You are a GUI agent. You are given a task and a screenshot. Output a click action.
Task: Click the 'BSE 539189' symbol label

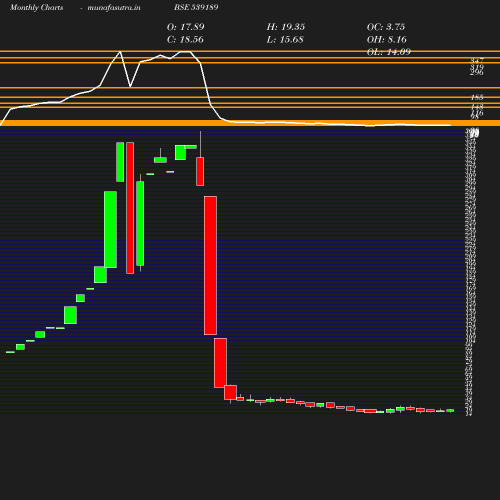[196, 7]
